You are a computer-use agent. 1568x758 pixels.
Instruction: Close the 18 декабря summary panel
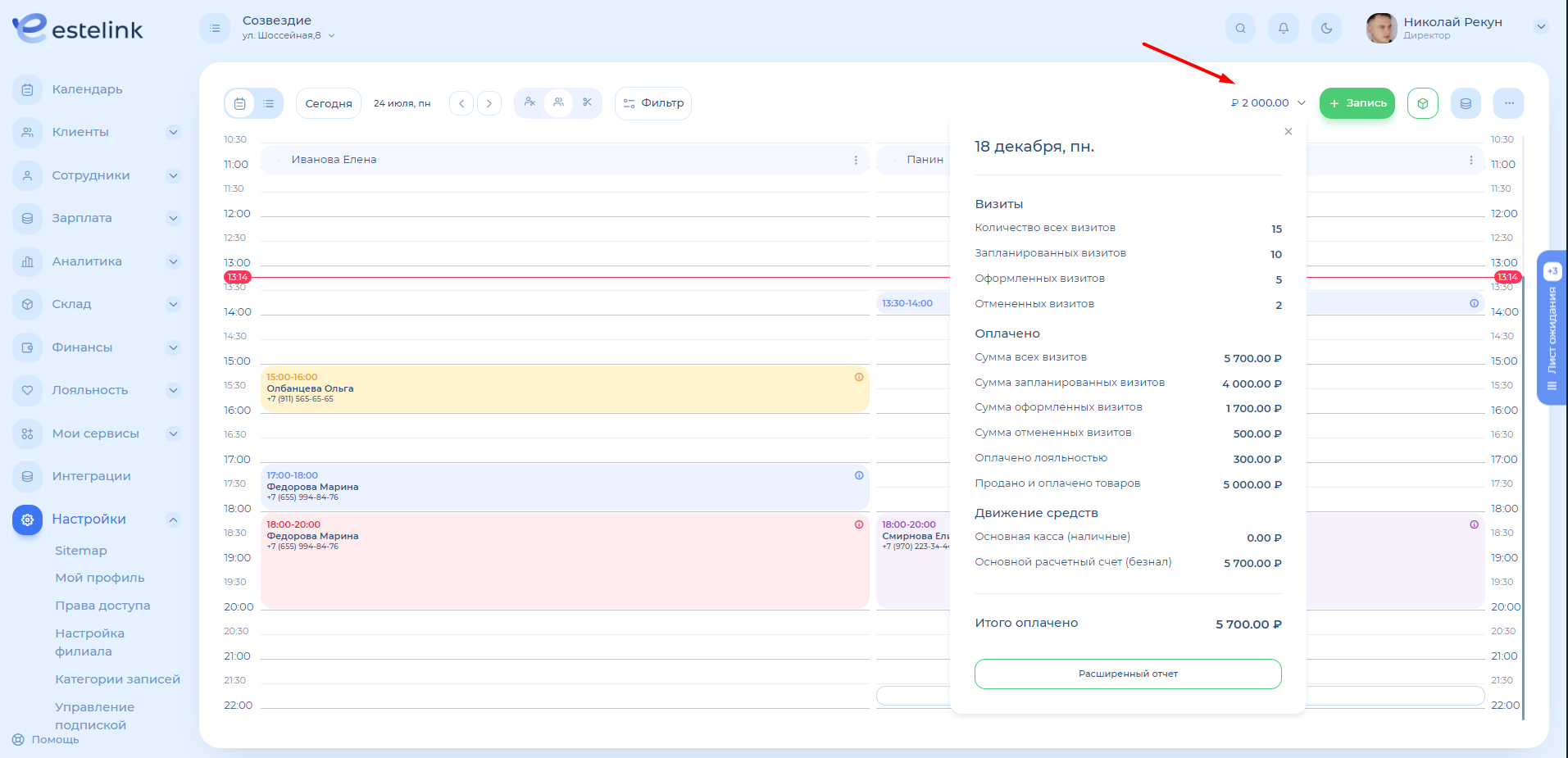pyautogui.click(x=1288, y=131)
